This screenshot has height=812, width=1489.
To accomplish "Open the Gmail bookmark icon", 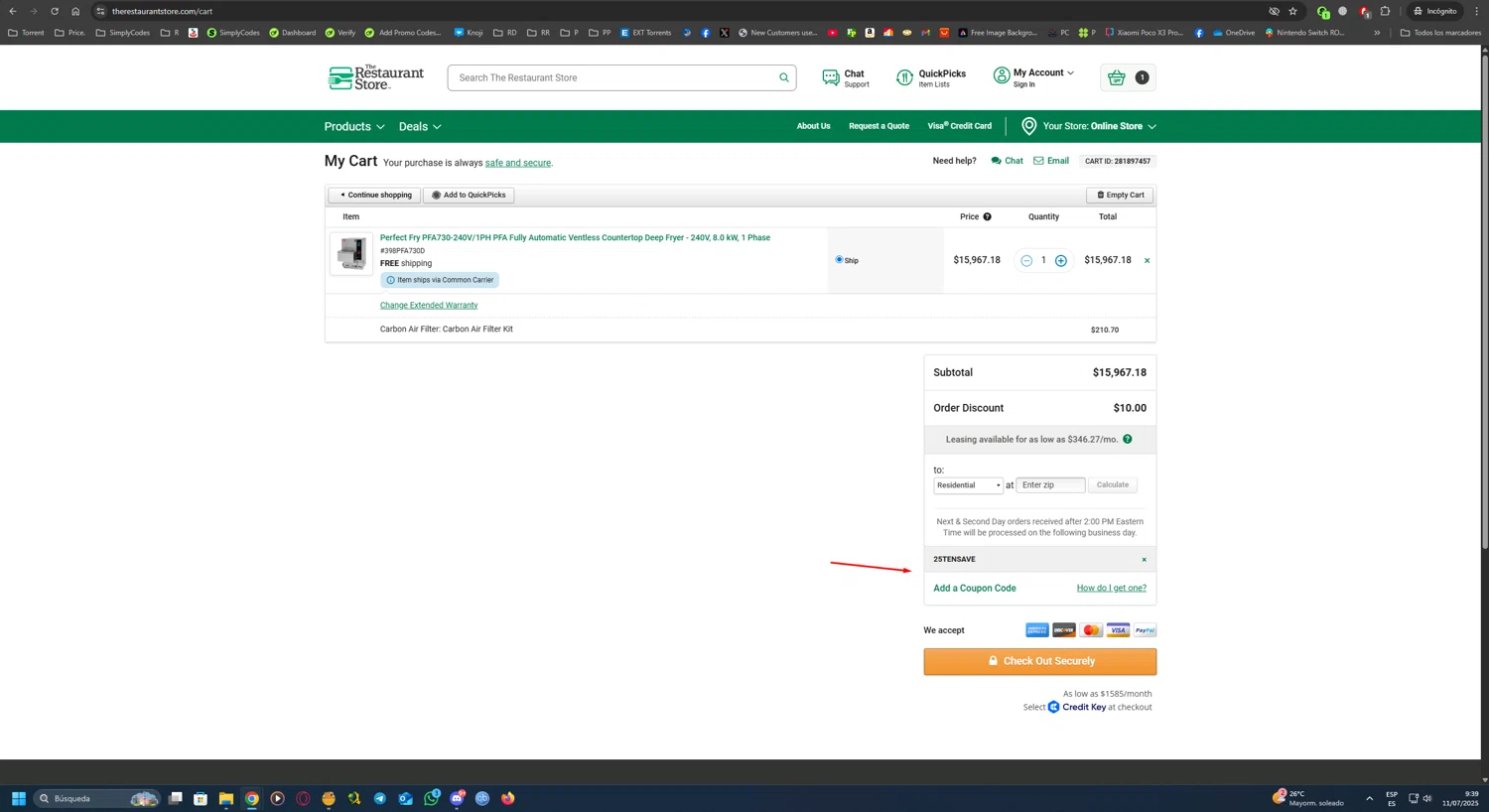I will pyautogui.click(x=925, y=33).
